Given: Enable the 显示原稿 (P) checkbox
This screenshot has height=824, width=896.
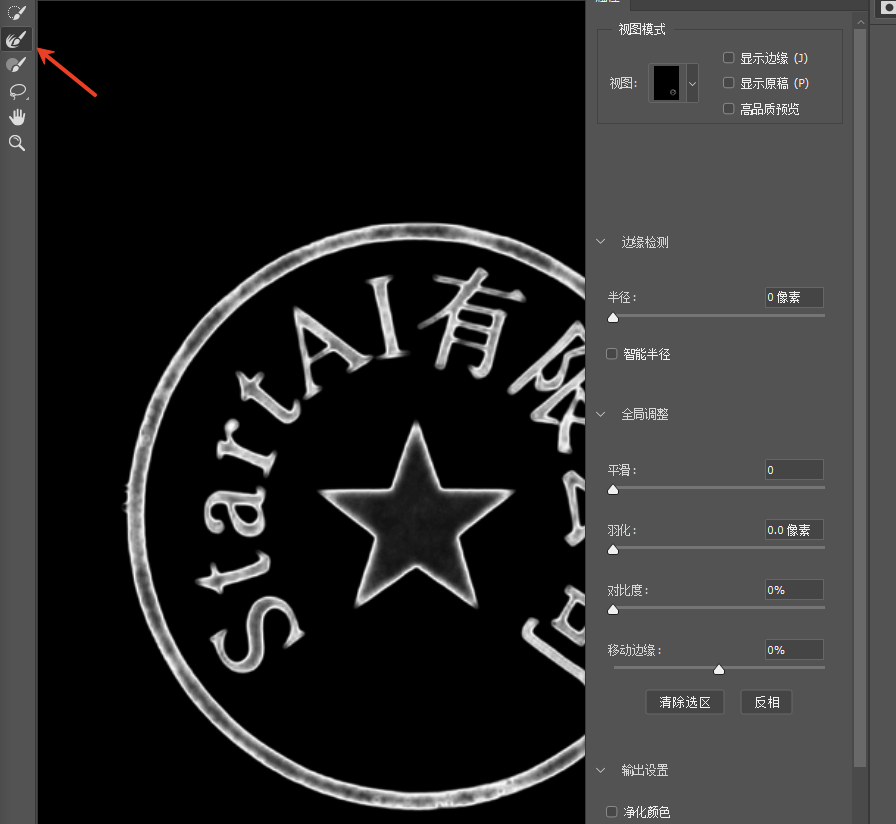Looking at the screenshot, I should tap(729, 83).
